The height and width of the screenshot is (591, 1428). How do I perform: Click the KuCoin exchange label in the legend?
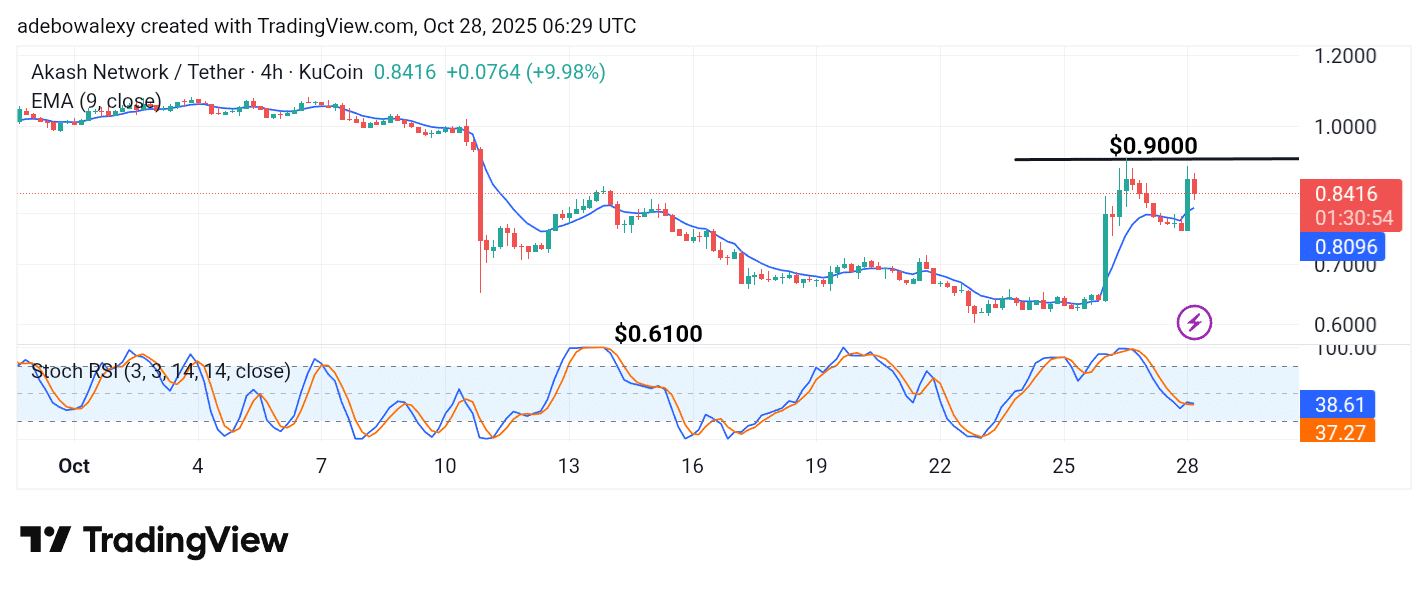(x=330, y=72)
